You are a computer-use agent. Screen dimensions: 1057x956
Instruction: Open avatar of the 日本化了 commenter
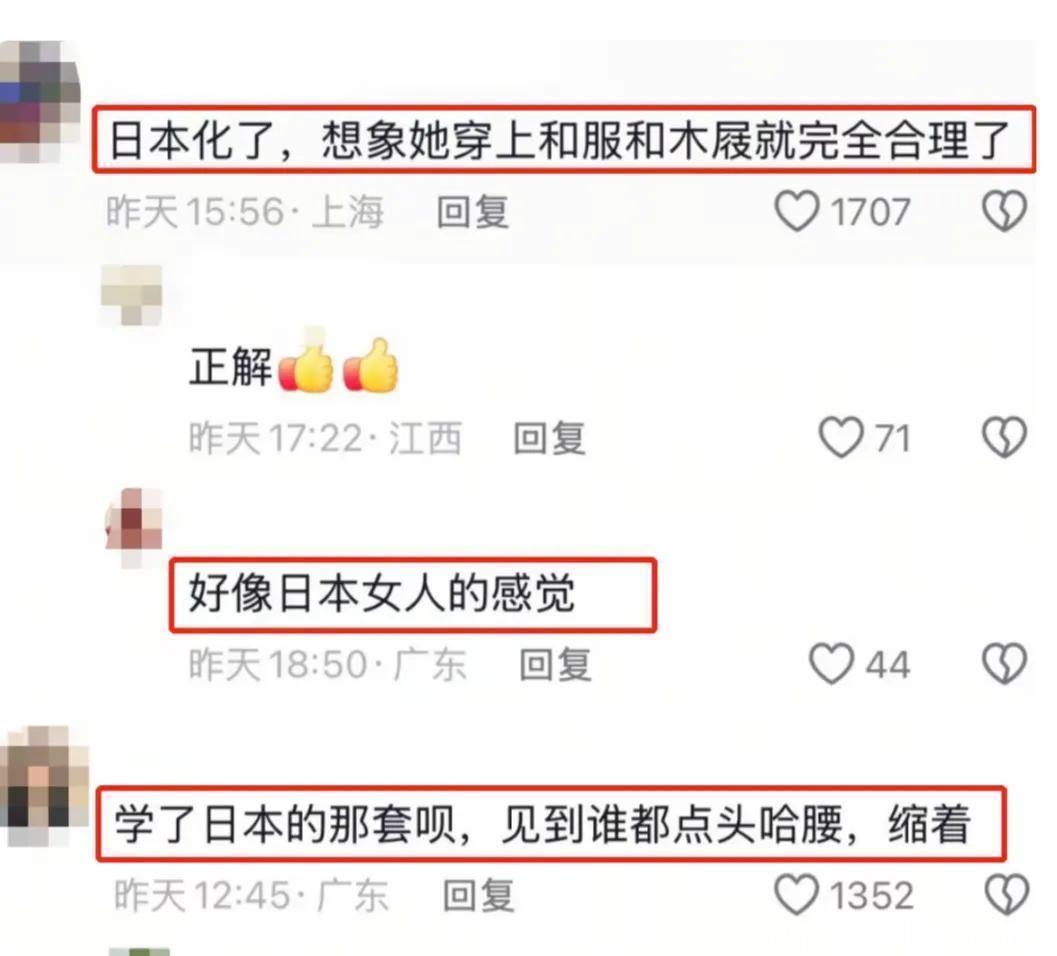(x=40, y=101)
